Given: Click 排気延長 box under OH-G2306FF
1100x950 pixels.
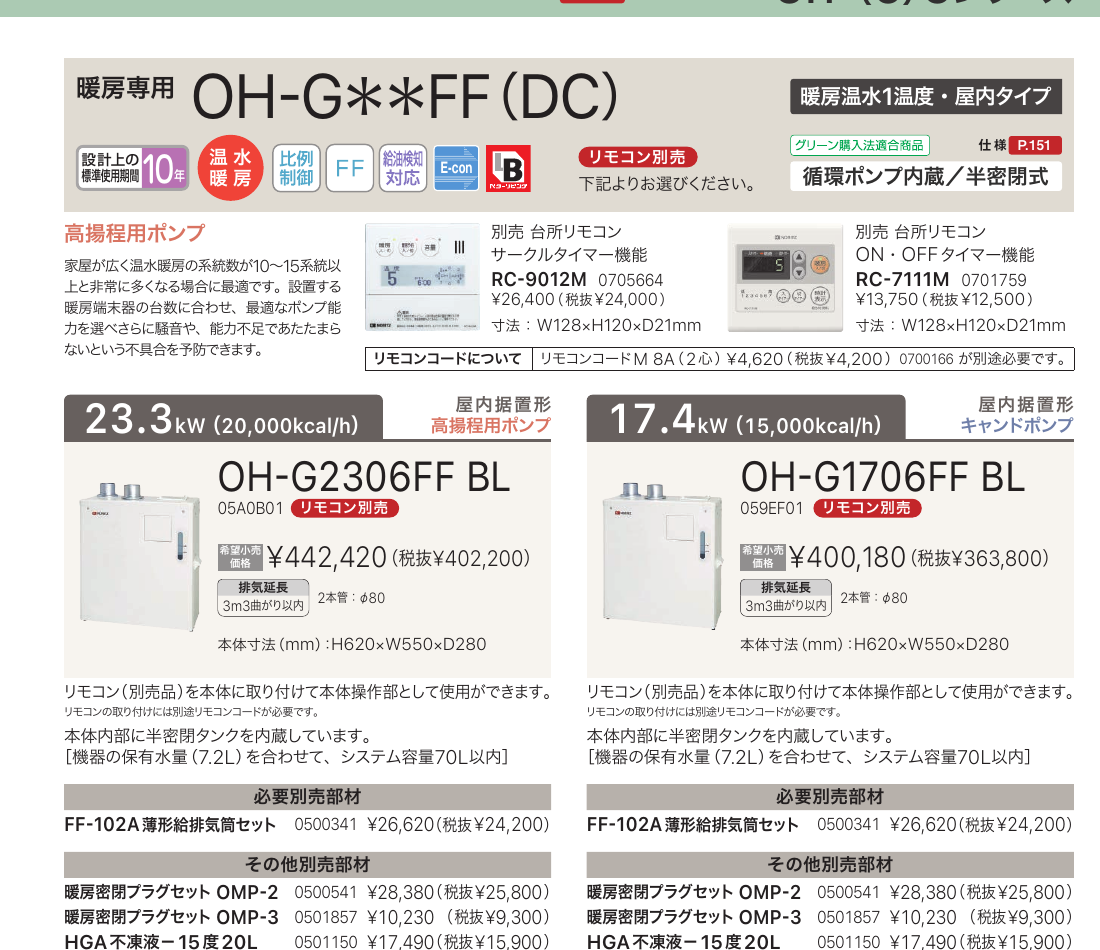Looking at the screenshot, I should pyautogui.click(x=263, y=598).
